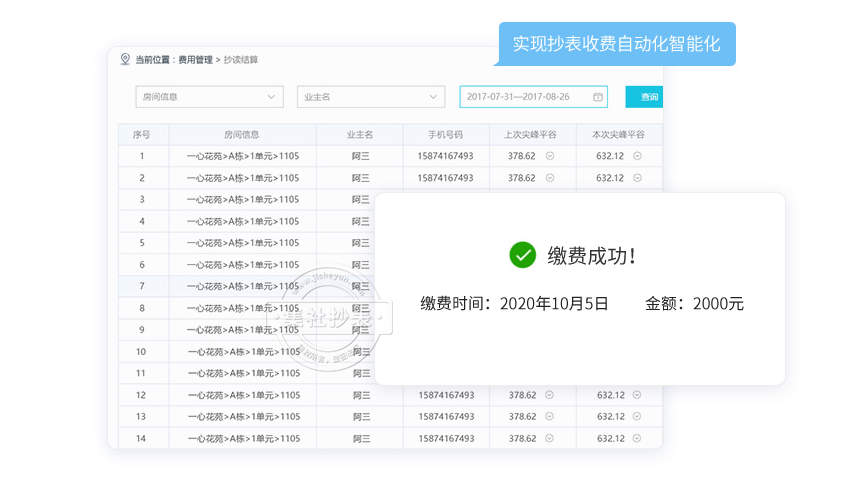The width and height of the screenshot is (850, 484).
Task: Click the circle arrow icon beside 378.62 in row 1
Action: click(x=550, y=156)
